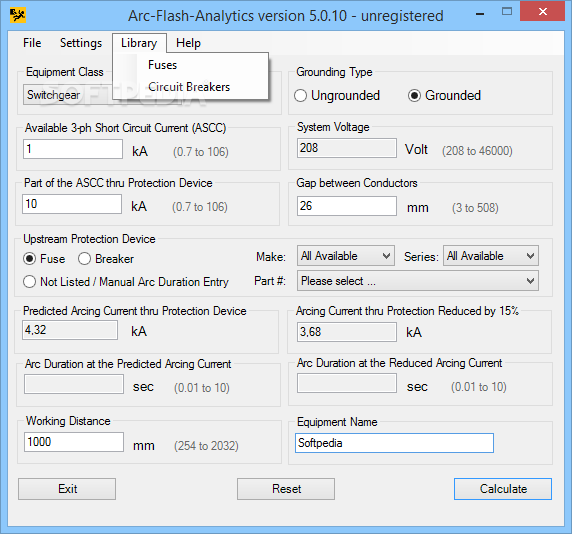Screen dimensions: 572x534
Task: Click the Part of ASCC thru Protection Device field
Action: (72, 204)
